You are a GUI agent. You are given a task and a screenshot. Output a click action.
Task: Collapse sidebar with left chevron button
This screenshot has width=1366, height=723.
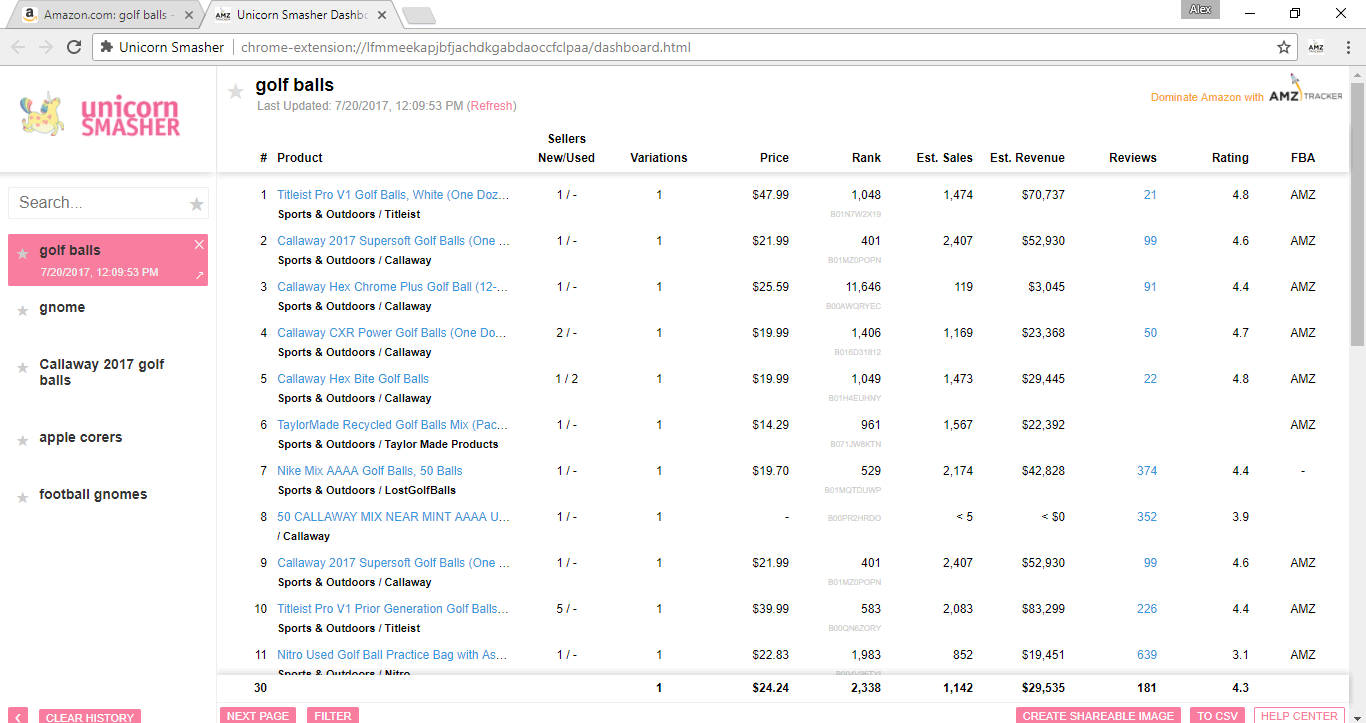[x=19, y=717]
